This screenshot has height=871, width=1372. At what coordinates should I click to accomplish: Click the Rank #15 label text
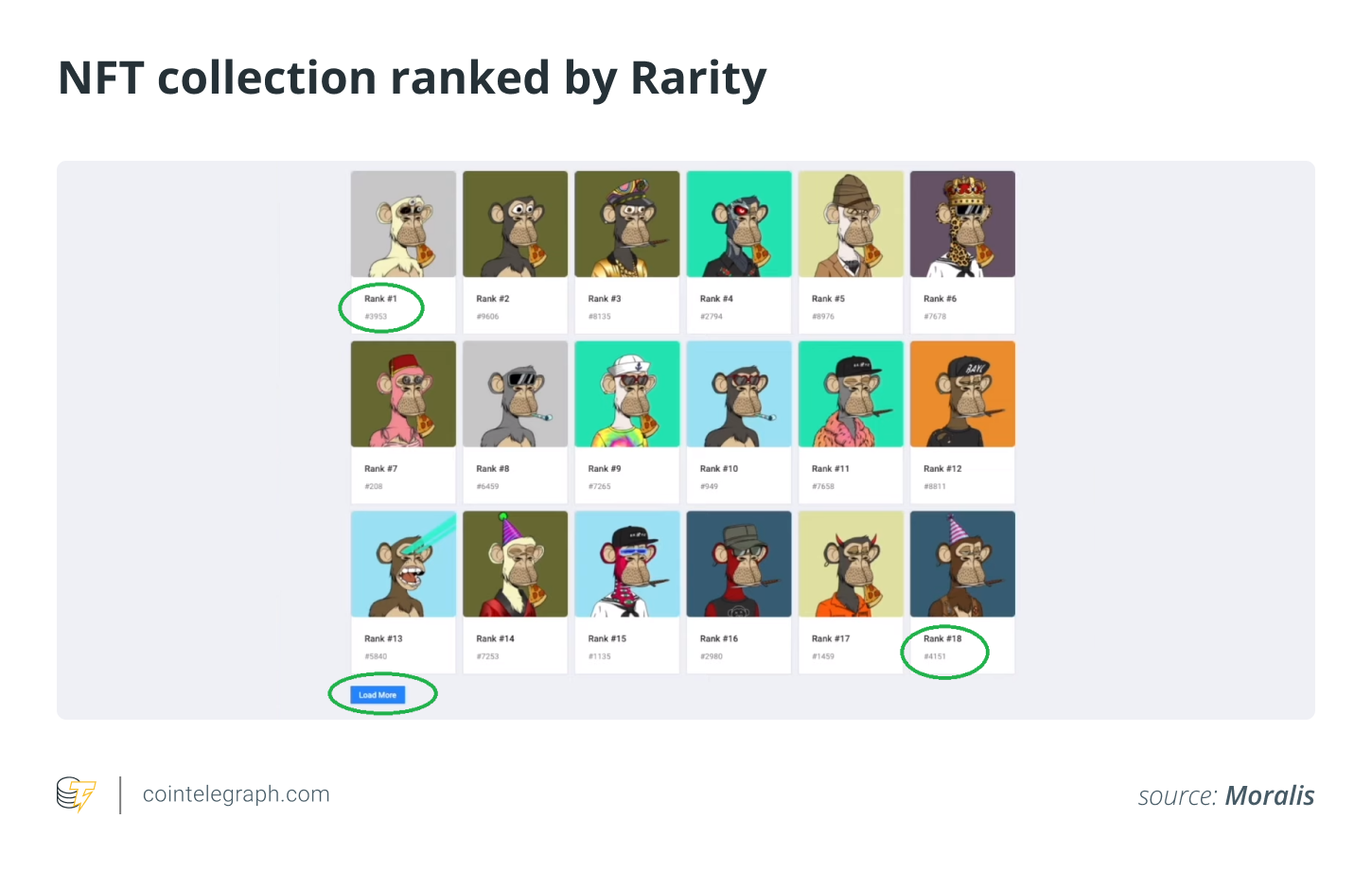pyautogui.click(x=607, y=639)
